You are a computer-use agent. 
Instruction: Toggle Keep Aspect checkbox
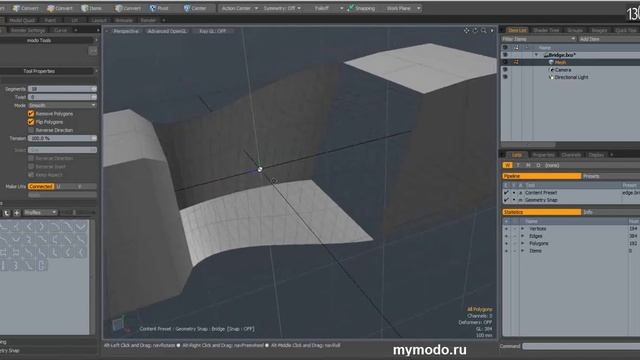[x=31, y=175]
